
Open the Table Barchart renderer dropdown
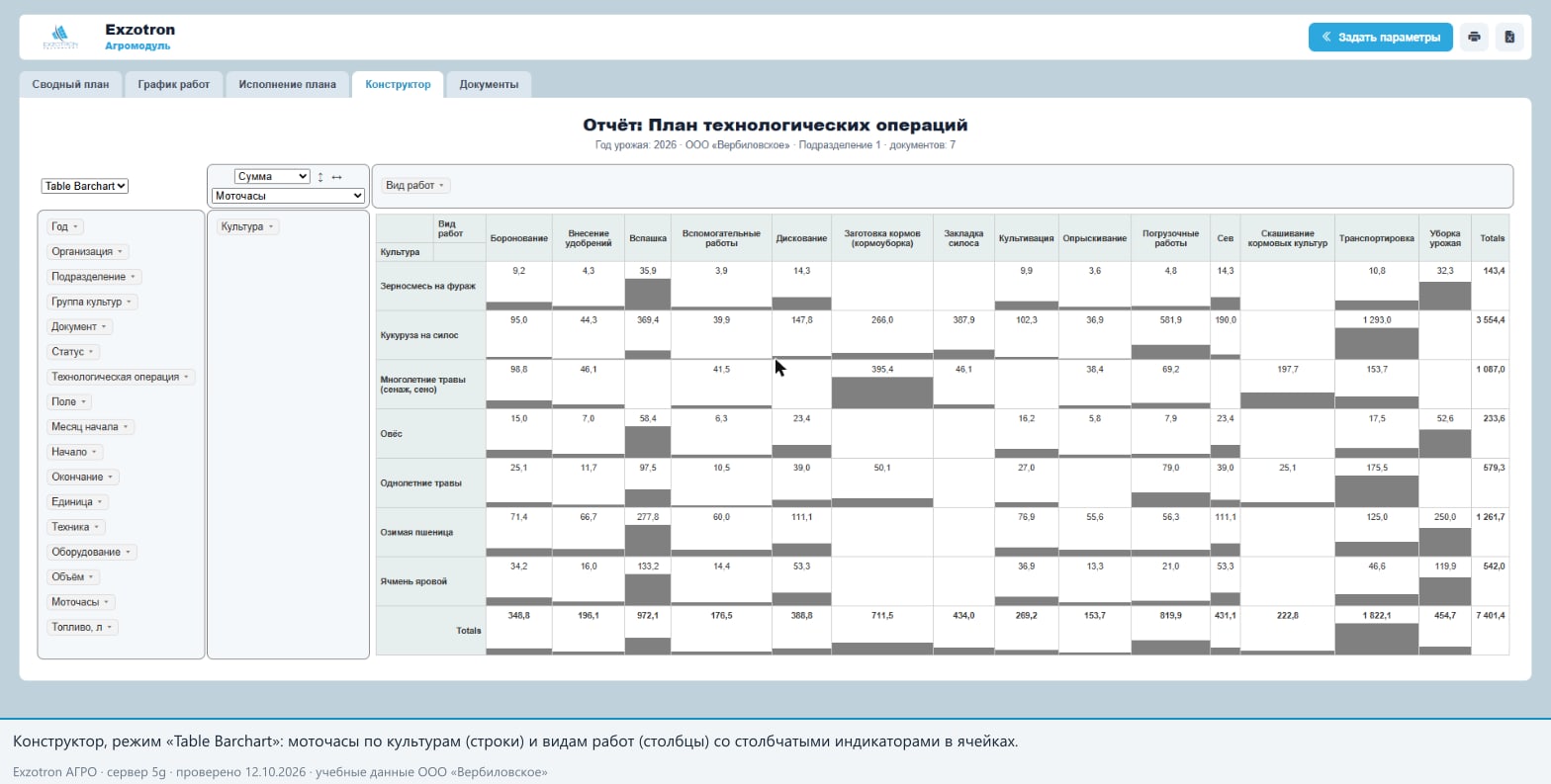click(85, 186)
